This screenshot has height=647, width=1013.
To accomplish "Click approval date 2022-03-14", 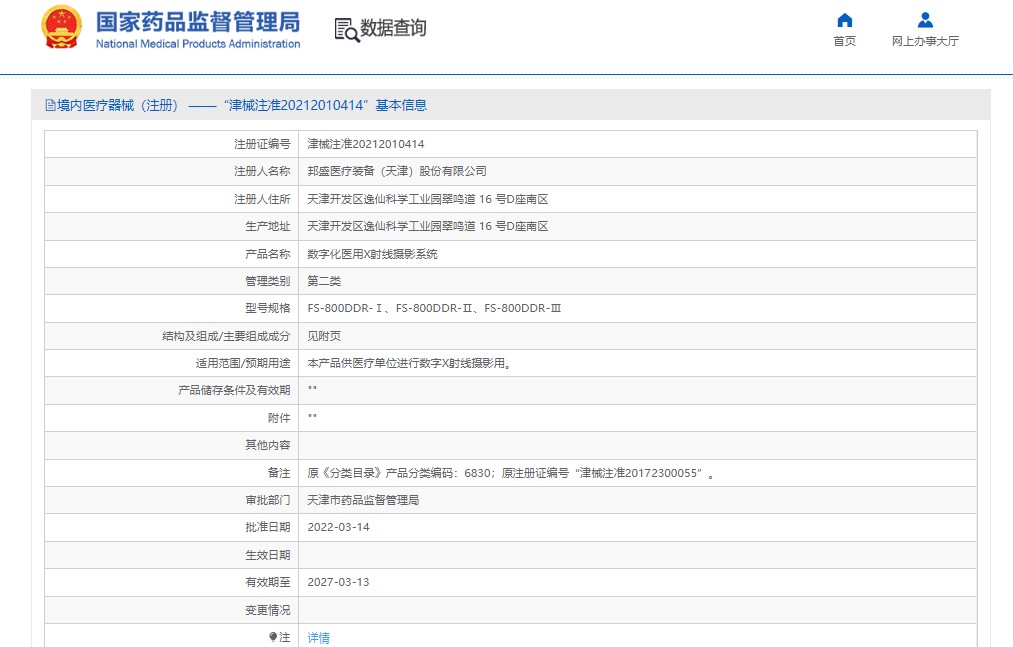I will (339, 527).
